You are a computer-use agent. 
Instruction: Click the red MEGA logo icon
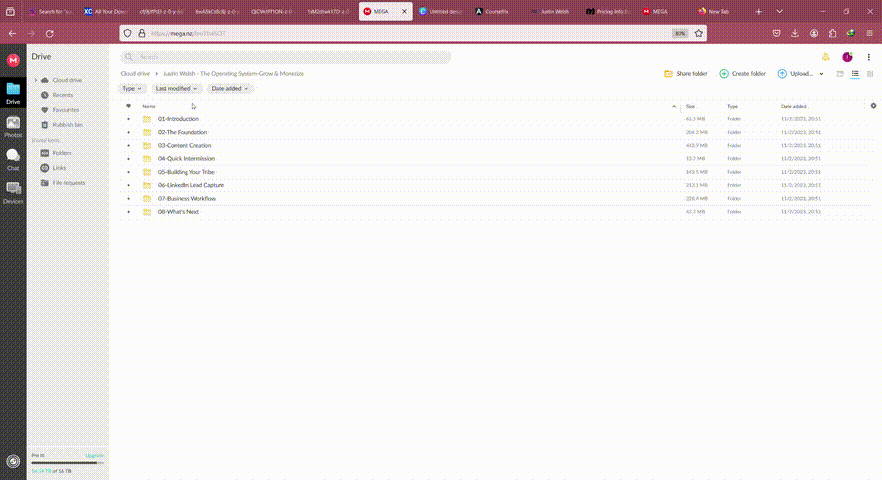[x=13, y=60]
